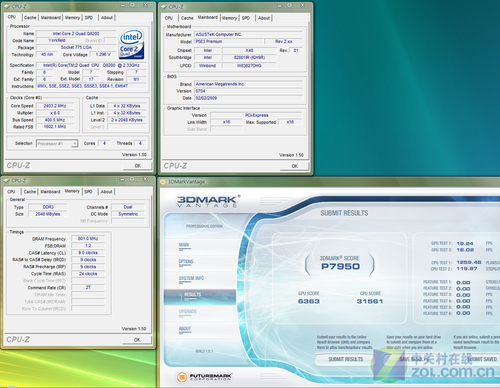Switch to the Memory tab in Mainboard window

(229, 18)
